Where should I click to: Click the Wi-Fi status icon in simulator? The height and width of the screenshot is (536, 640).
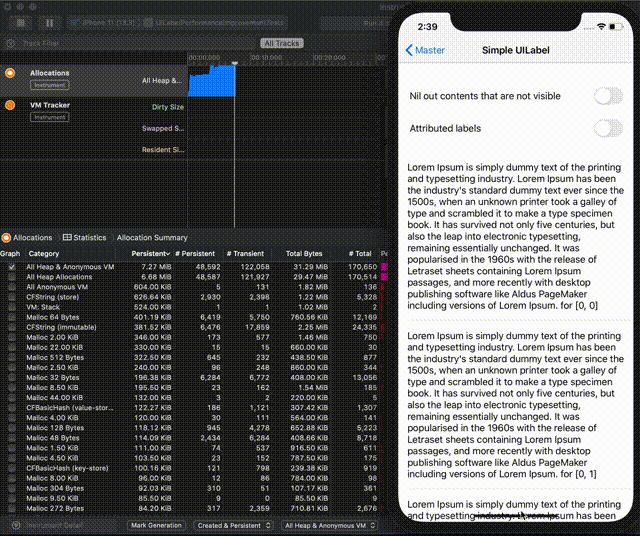[601, 27]
